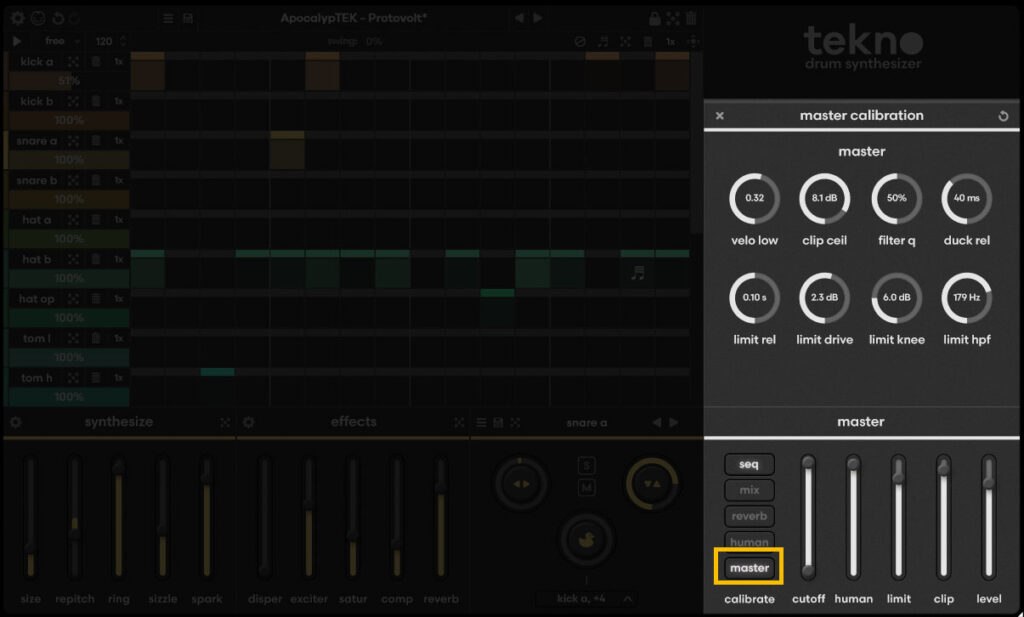The height and width of the screenshot is (617, 1024).
Task: Select the reverb calibrate option
Action: [x=749, y=516]
